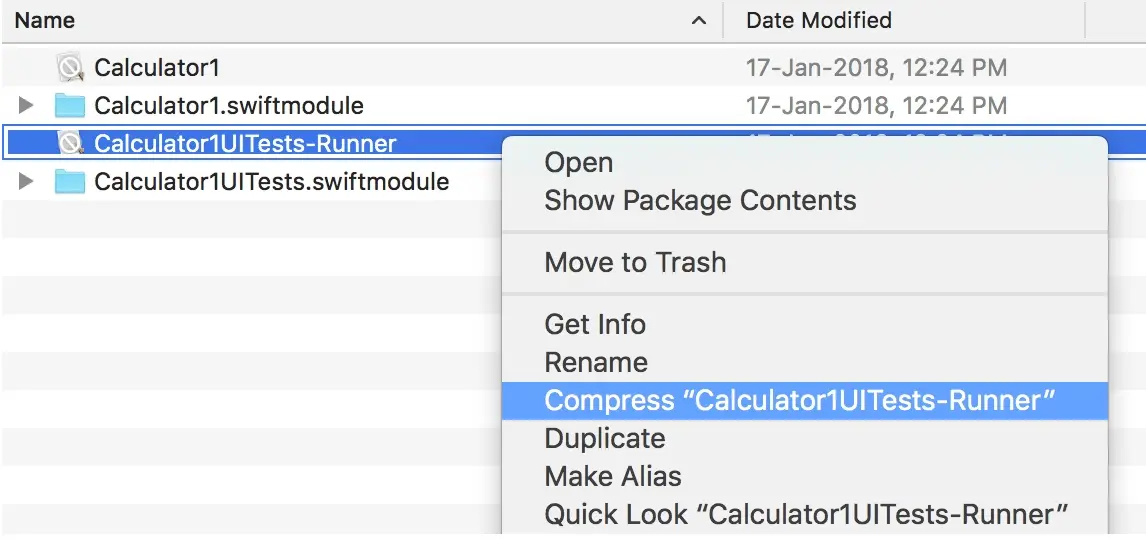Screen dimensions: 1146x540
Task: Select Show Package Contents
Action: click(700, 200)
